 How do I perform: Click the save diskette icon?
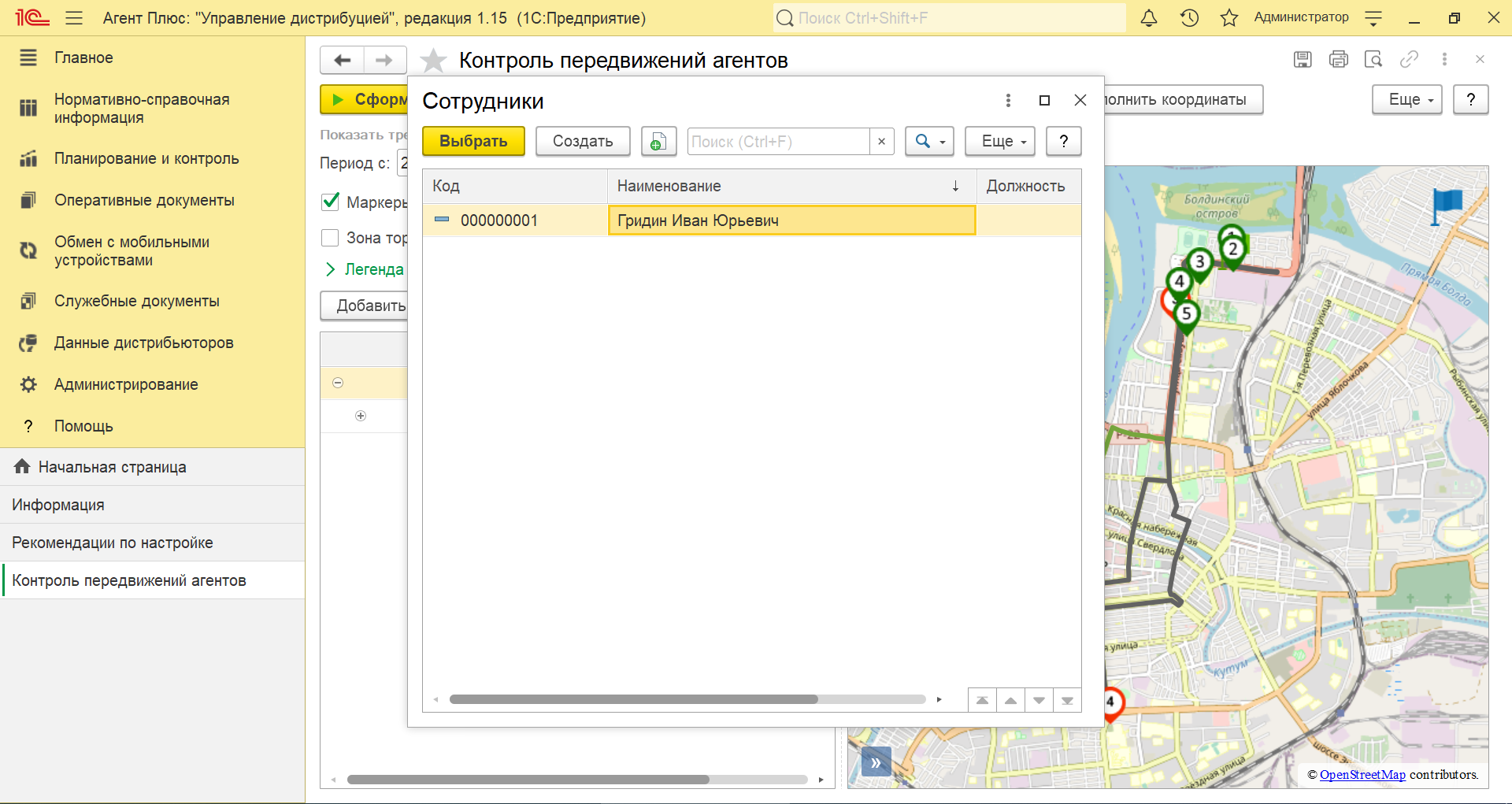click(x=1303, y=59)
